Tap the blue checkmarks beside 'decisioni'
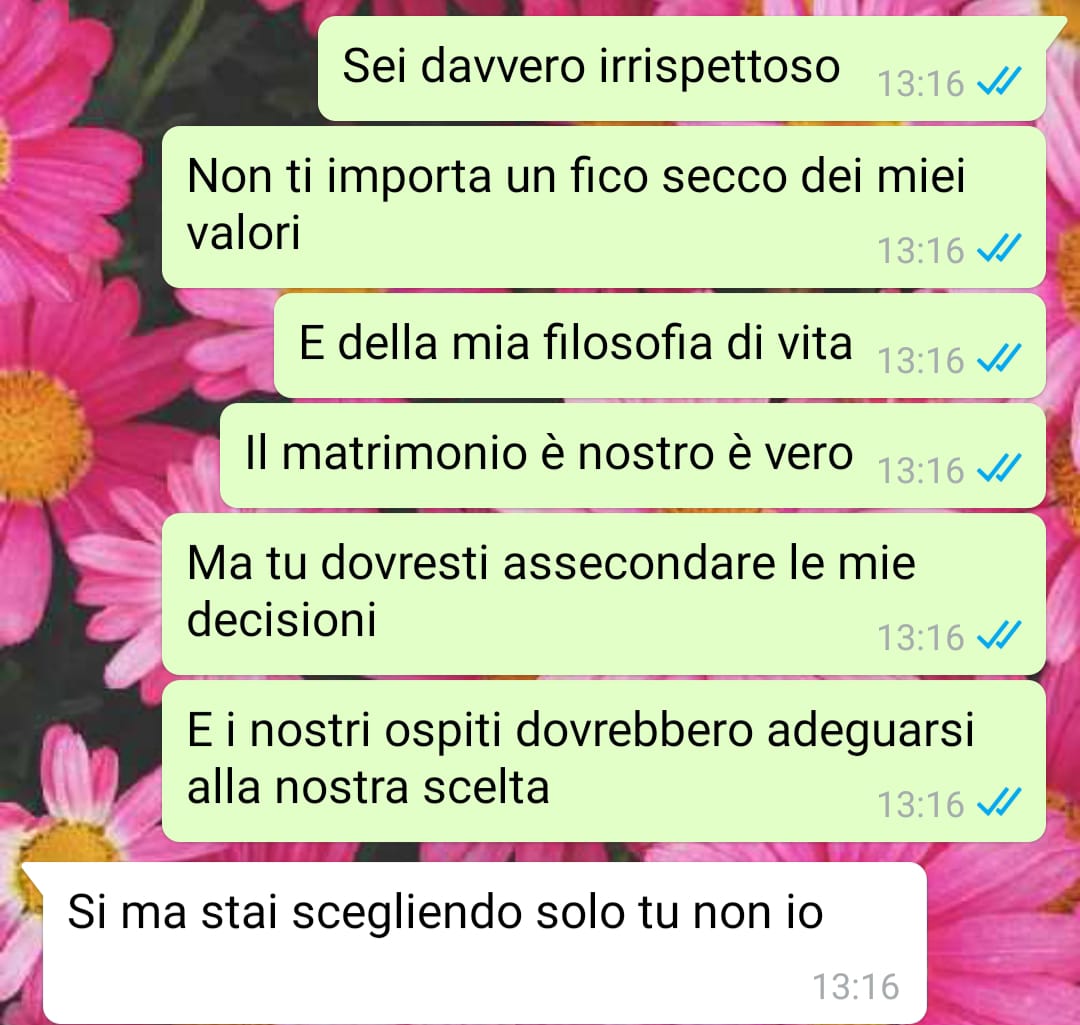Screen dimensions: 1080x1025 click(x=999, y=636)
